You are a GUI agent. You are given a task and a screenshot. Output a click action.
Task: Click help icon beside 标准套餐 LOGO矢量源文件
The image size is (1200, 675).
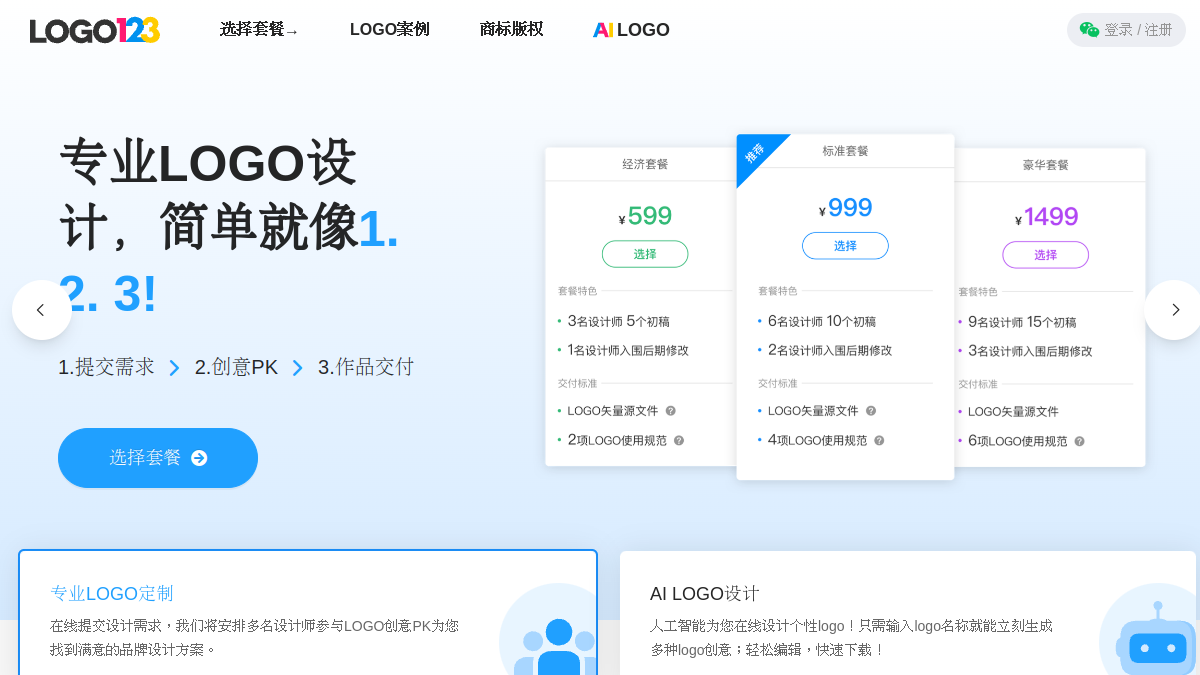[x=871, y=411]
